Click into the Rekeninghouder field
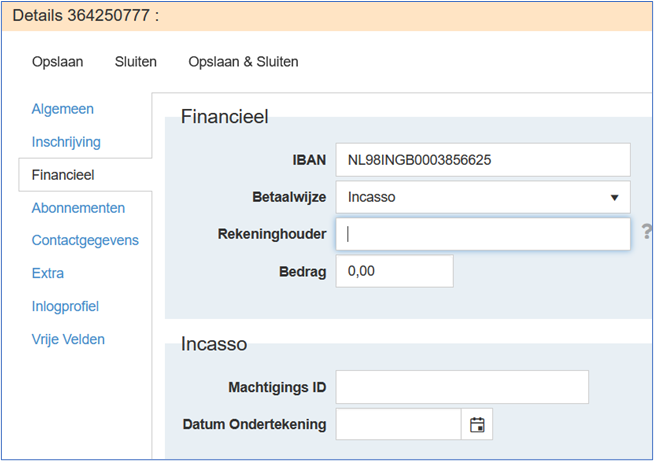Image resolution: width=654 pixels, height=461 pixels. coord(483,234)
